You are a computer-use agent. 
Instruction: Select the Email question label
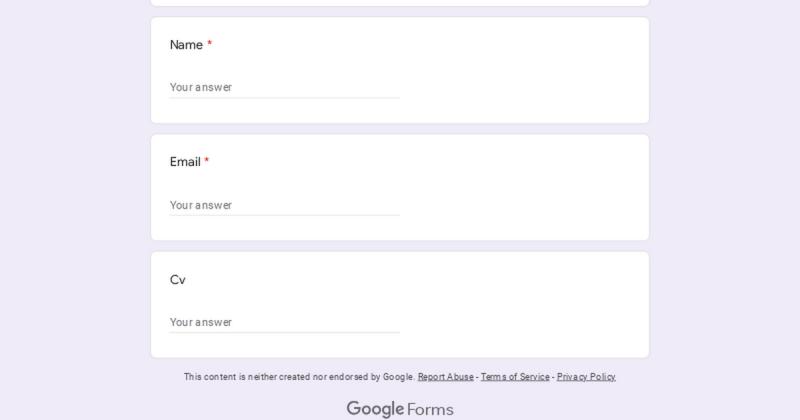pyautogui.click(x=185, y=162)
